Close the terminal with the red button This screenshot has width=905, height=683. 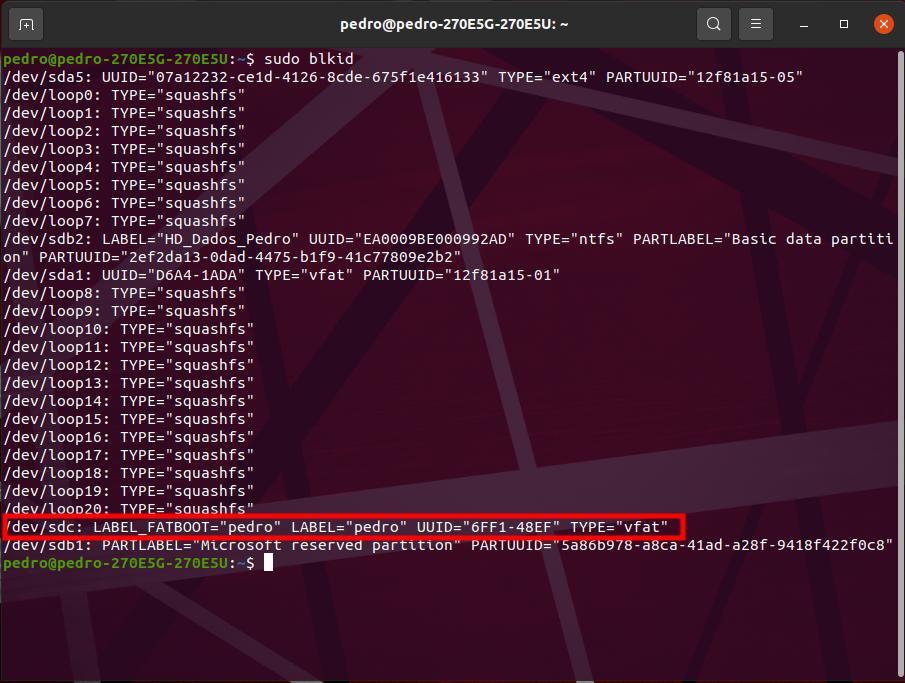[881, 24]
